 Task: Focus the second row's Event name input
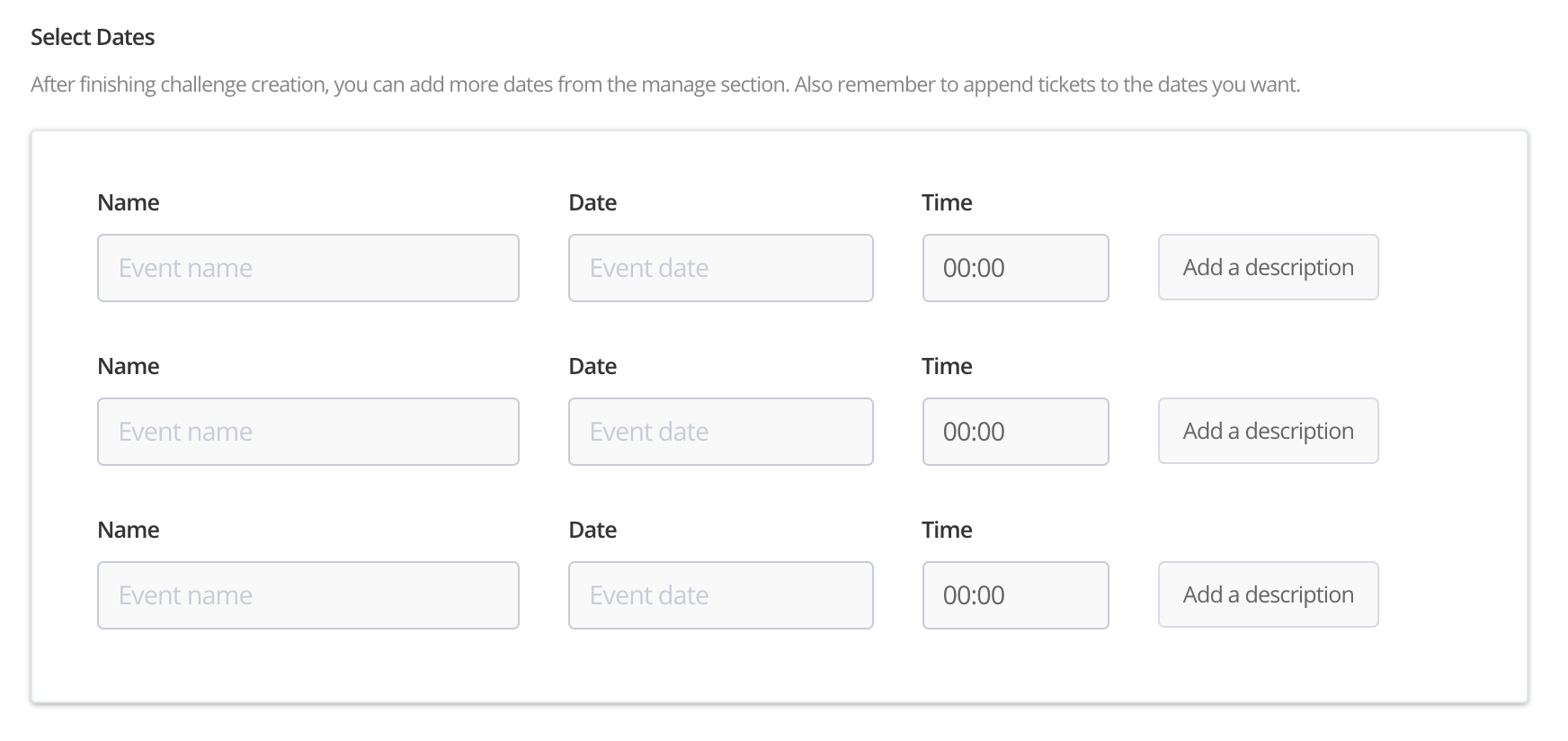point(307,432)
